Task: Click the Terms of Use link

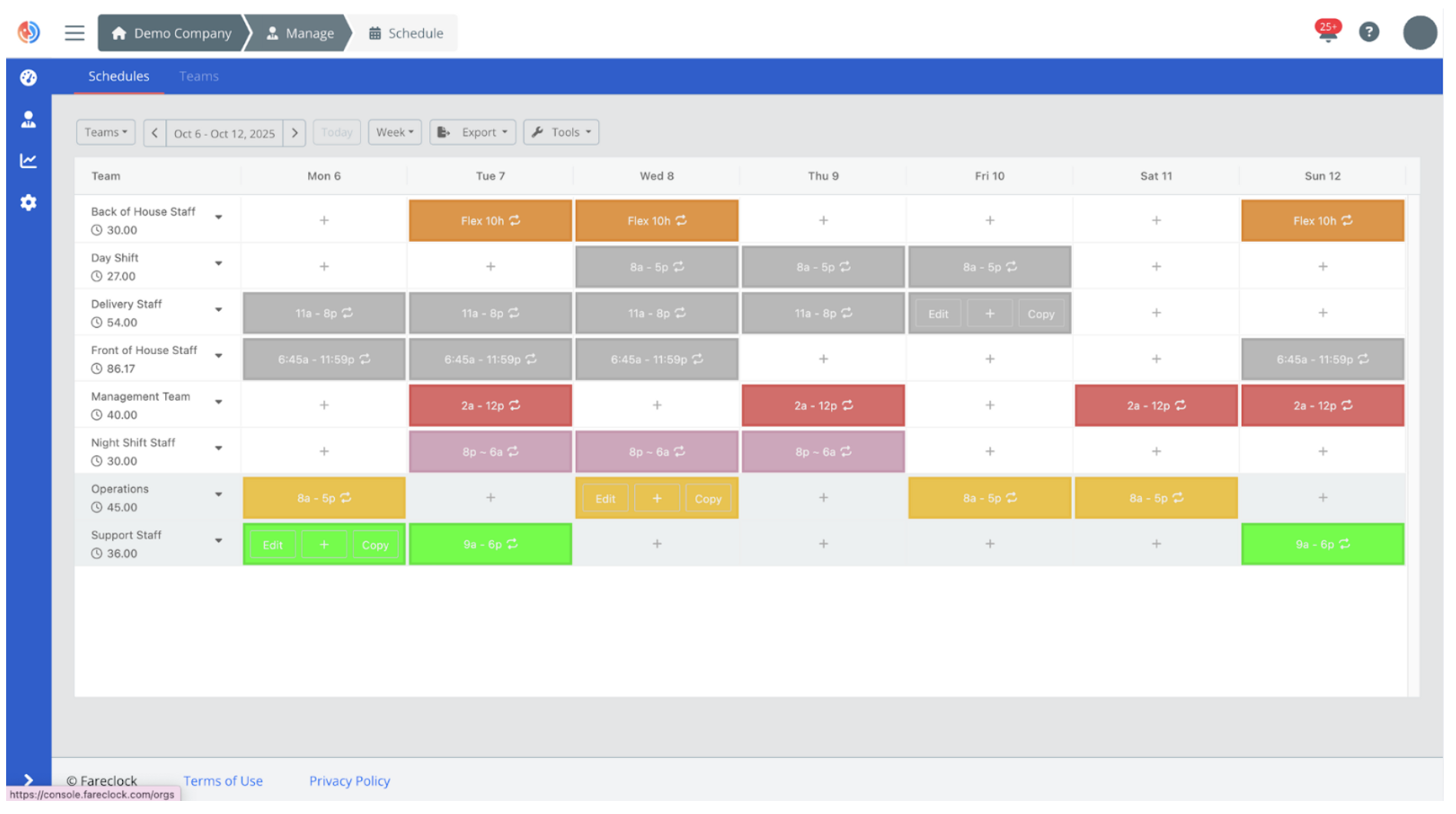Action: pos(223,780)
